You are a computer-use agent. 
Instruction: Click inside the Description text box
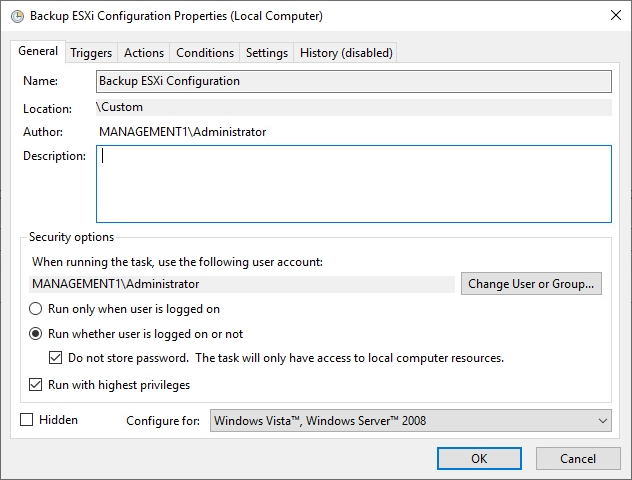click(x=353, y=184)
